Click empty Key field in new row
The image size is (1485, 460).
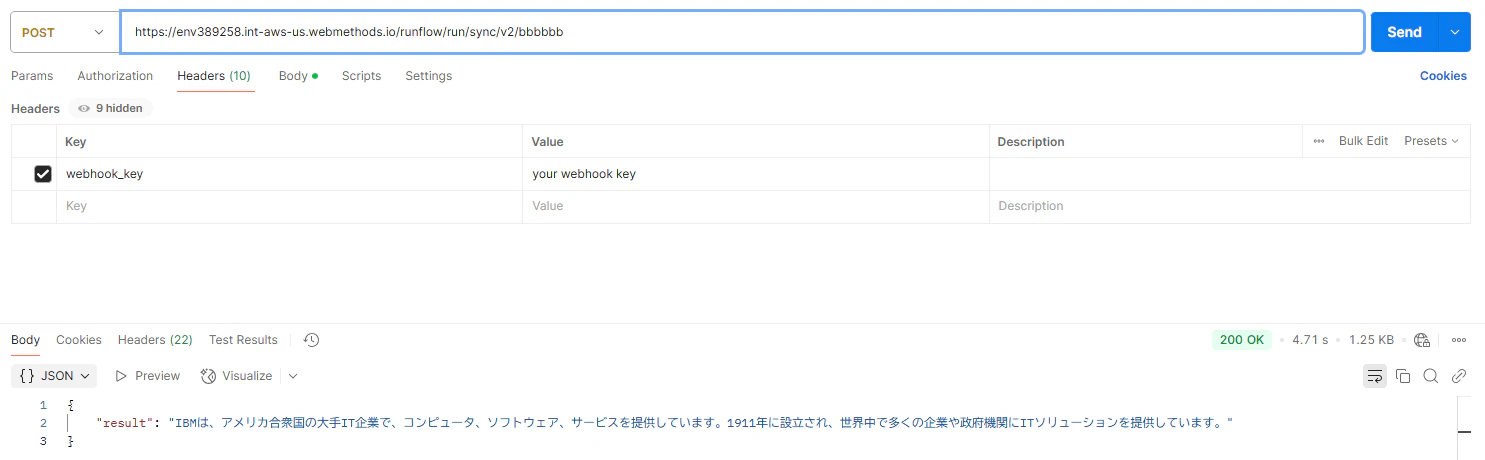[x=289, y=206]
